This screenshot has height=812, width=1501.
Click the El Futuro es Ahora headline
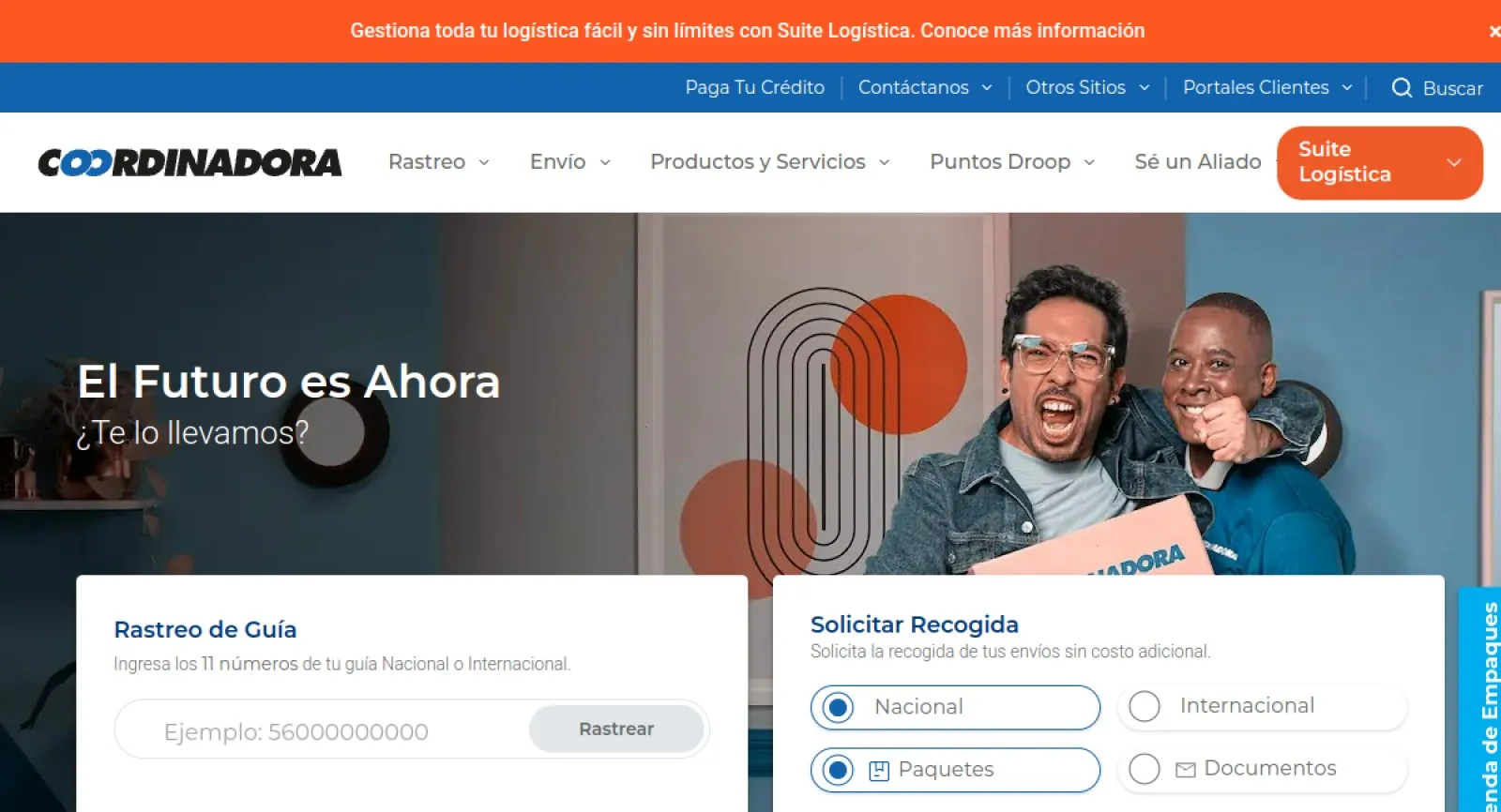[x=289, y=382]
